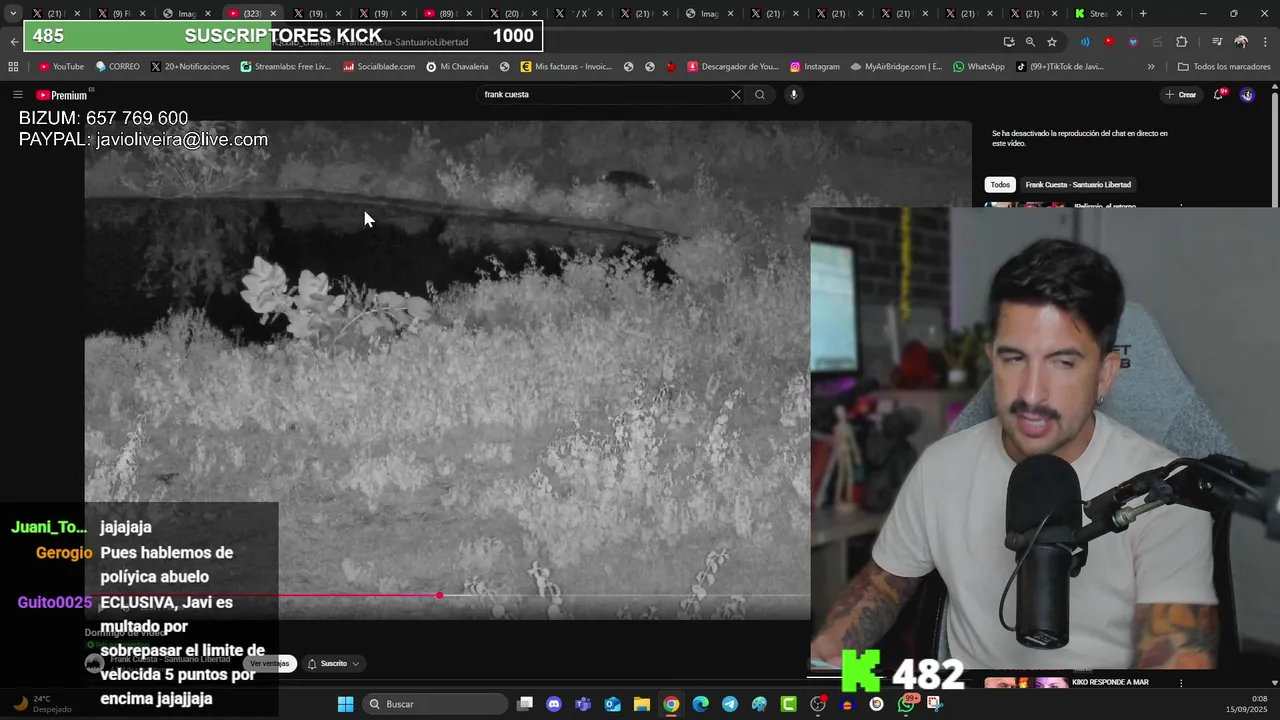Open the Socialblade.com bookmark
Viewport: 1280px width, 720px height.
tap(379, 67)
